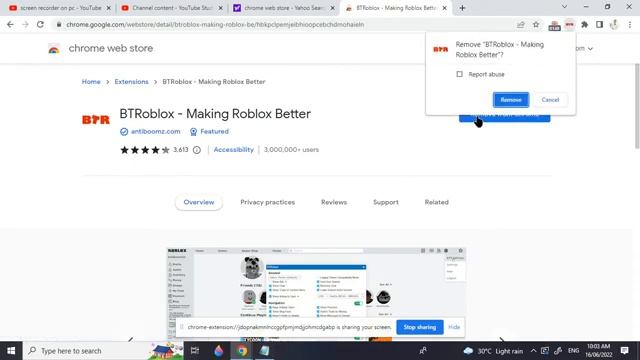Open the notification center icon
The image size is (640, 360).
pos(624,351)
